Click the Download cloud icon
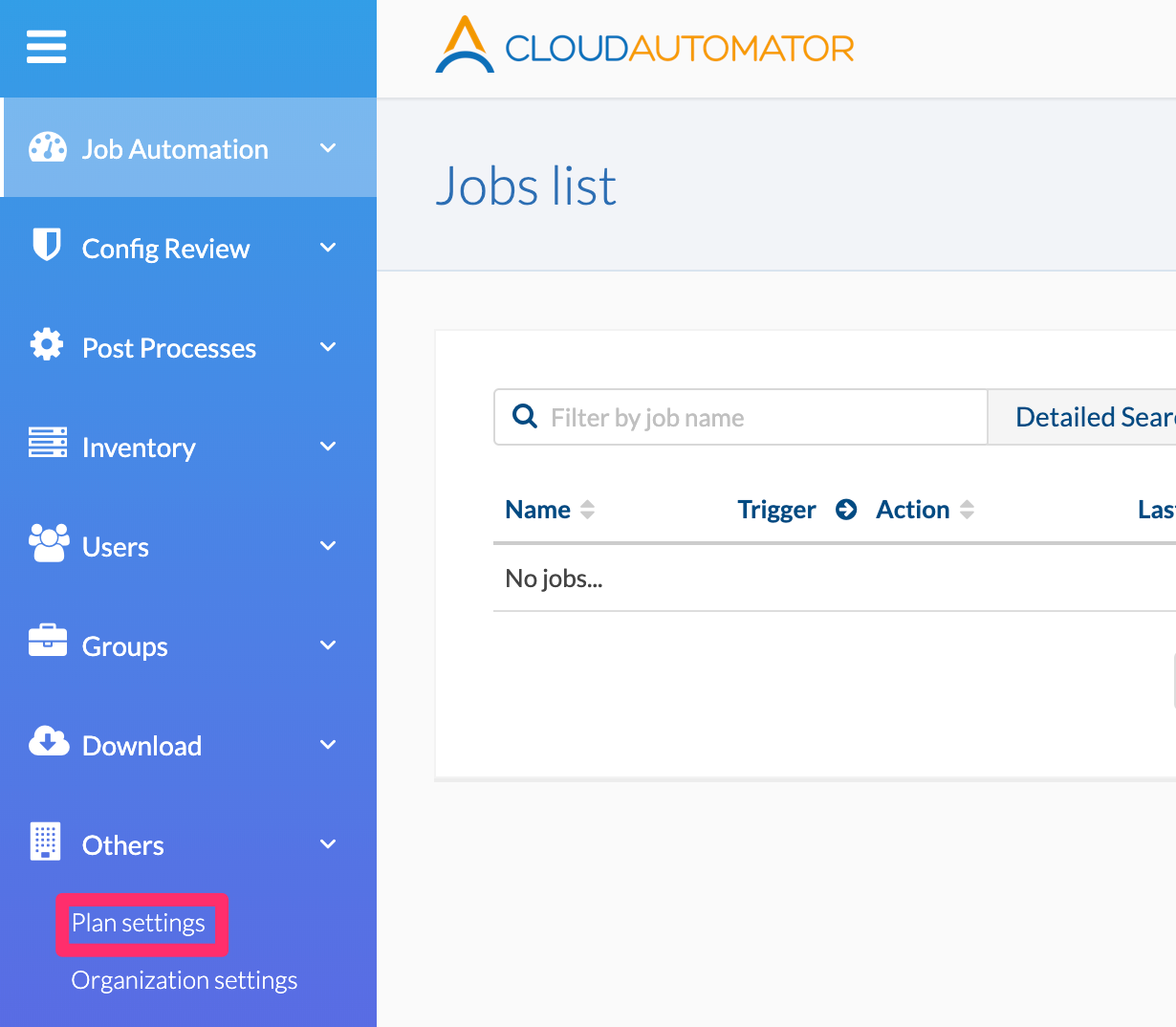The width and height of the screenshot is (1176, 1027). (x=49, y=741)
